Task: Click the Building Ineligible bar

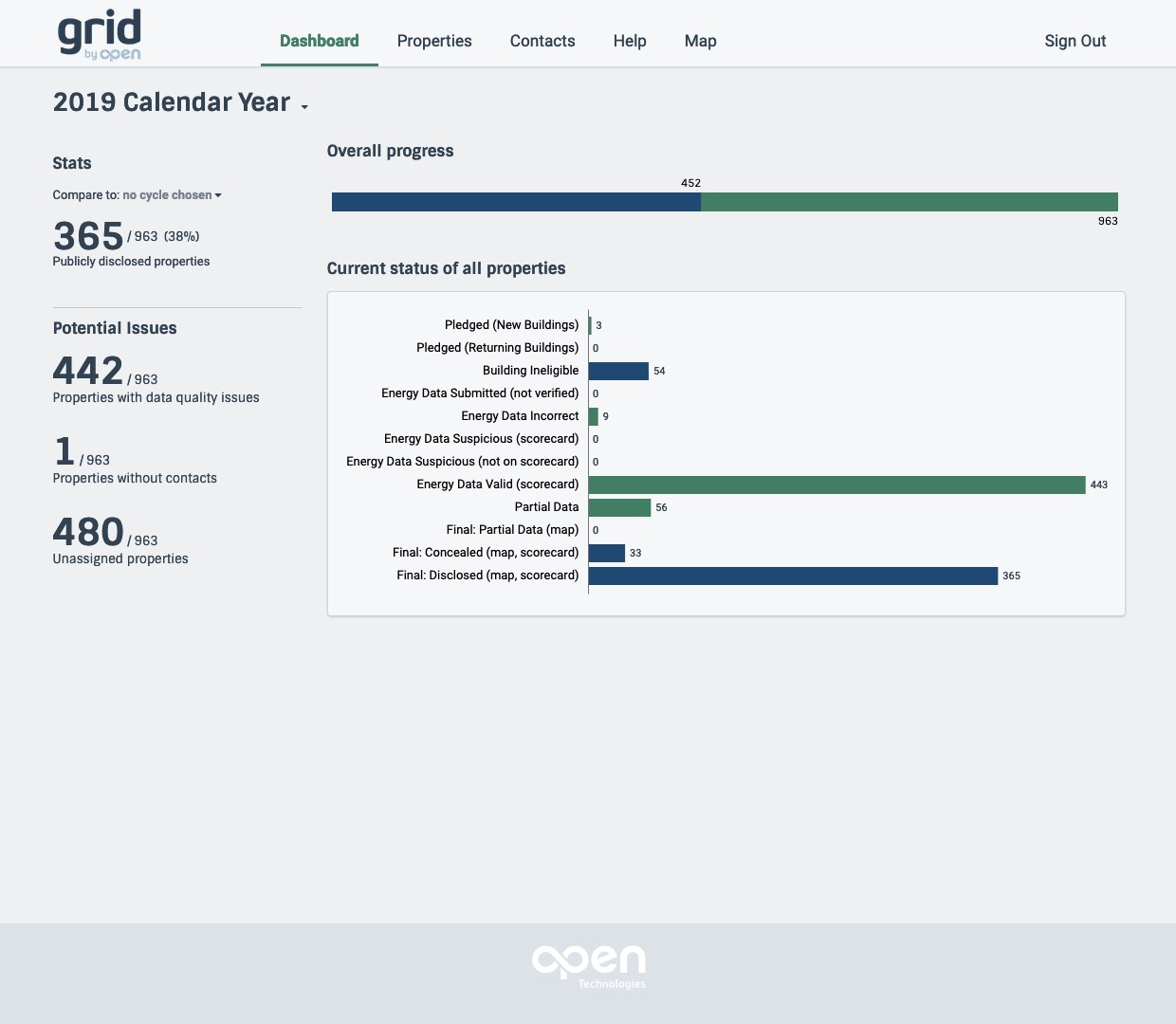Action: [616, 371]
